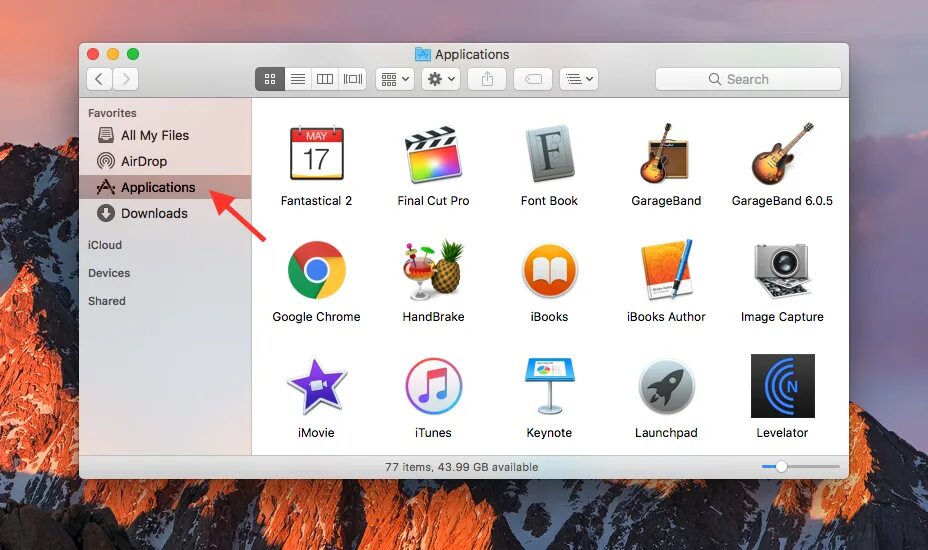
Task: Click the GarageBand icon with amplifier
Action: (x=665, y=153)
